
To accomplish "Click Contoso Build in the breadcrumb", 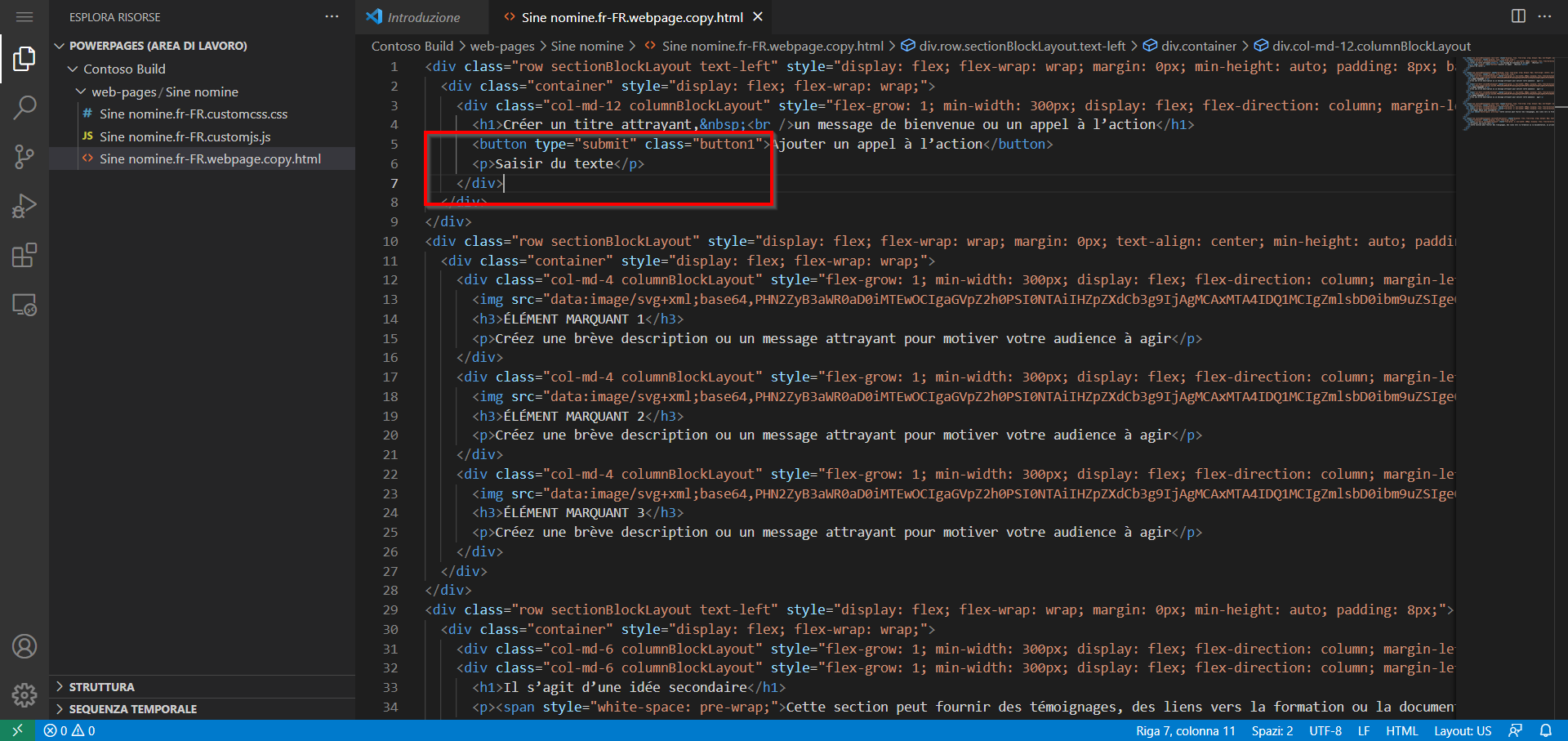I will [x=412, y=46].
